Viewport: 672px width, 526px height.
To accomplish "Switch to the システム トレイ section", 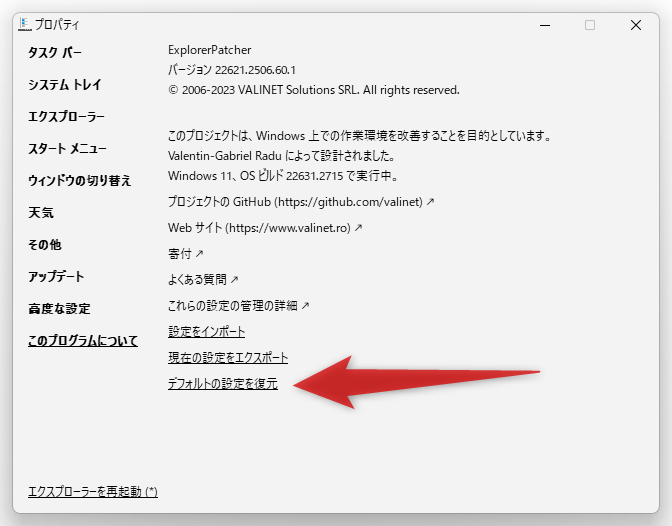I will pyautogui.click(x=64, y=85).
